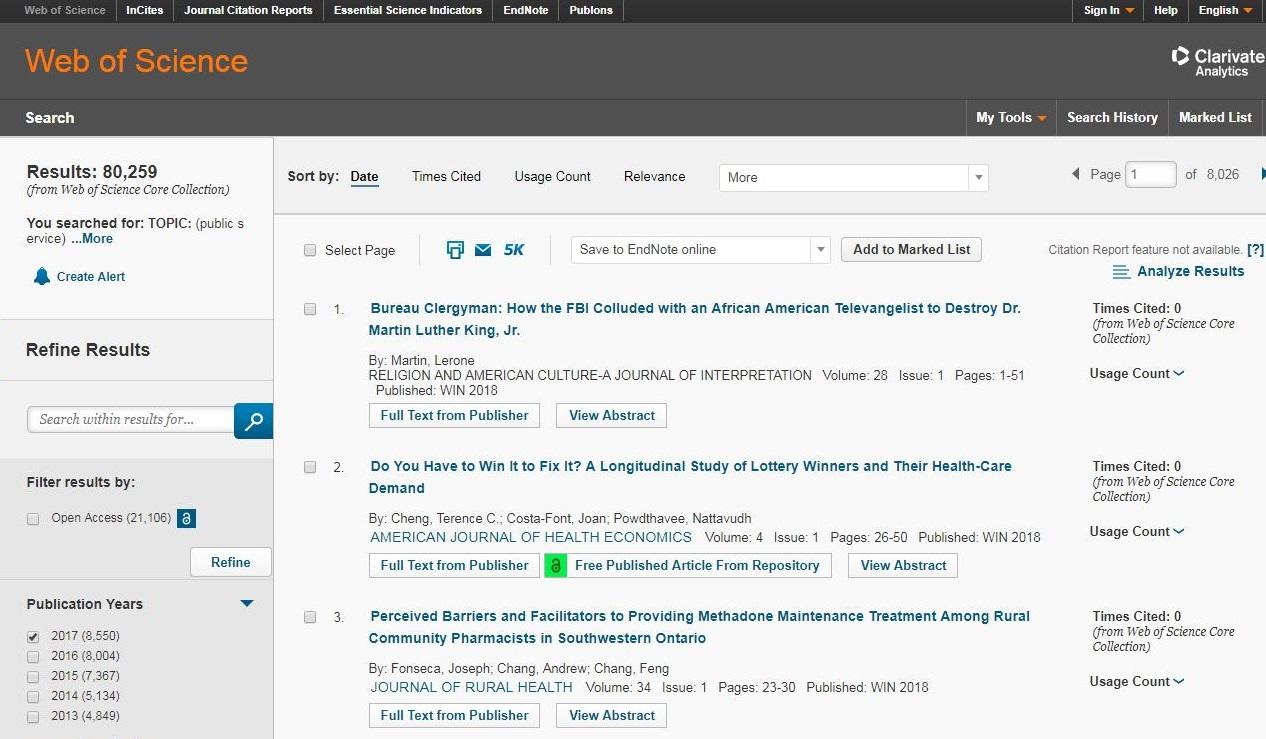Sort results by Relevance
Viewport: 1266px width, 739px height.
click(655, 177)
